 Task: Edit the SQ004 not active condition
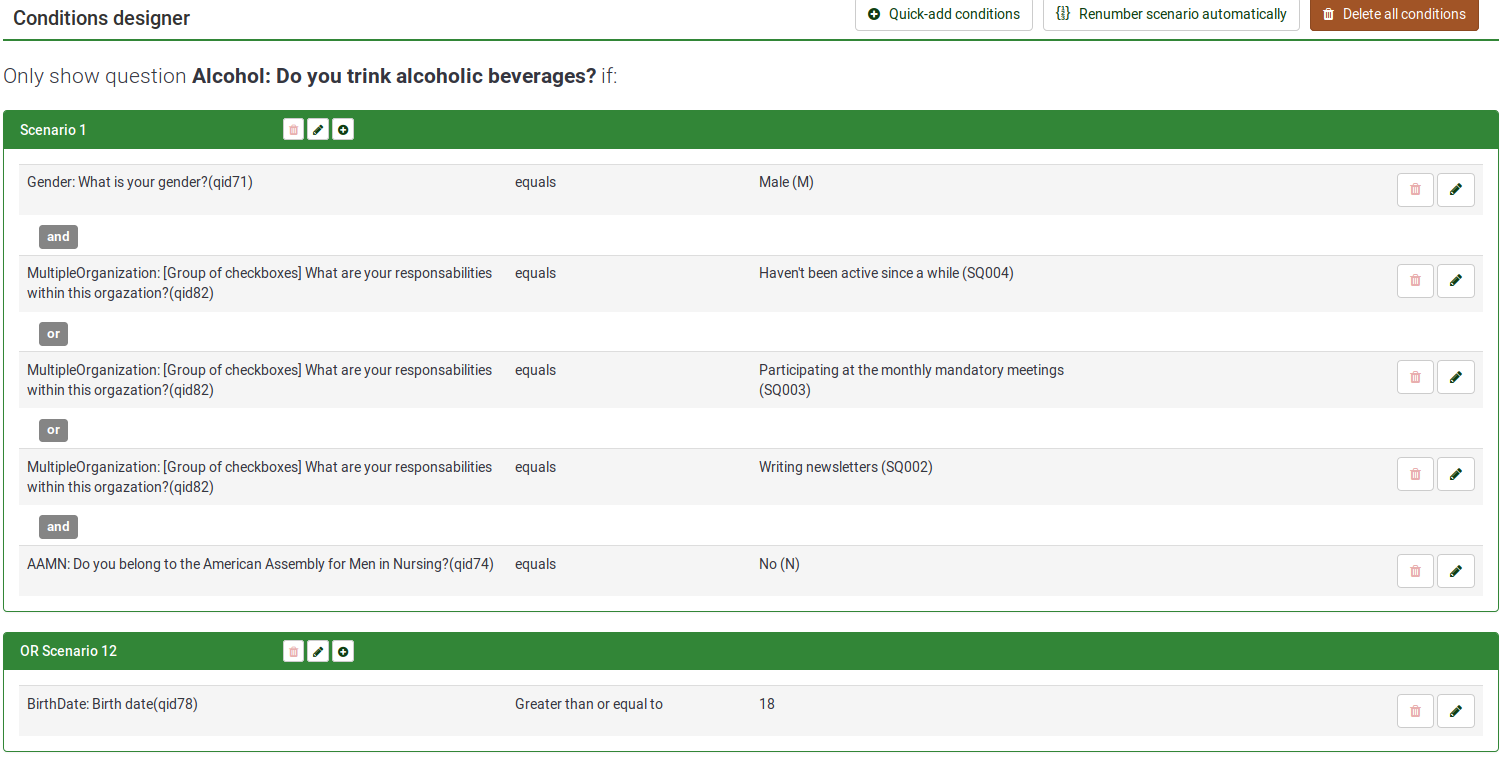coord(1455,281)
